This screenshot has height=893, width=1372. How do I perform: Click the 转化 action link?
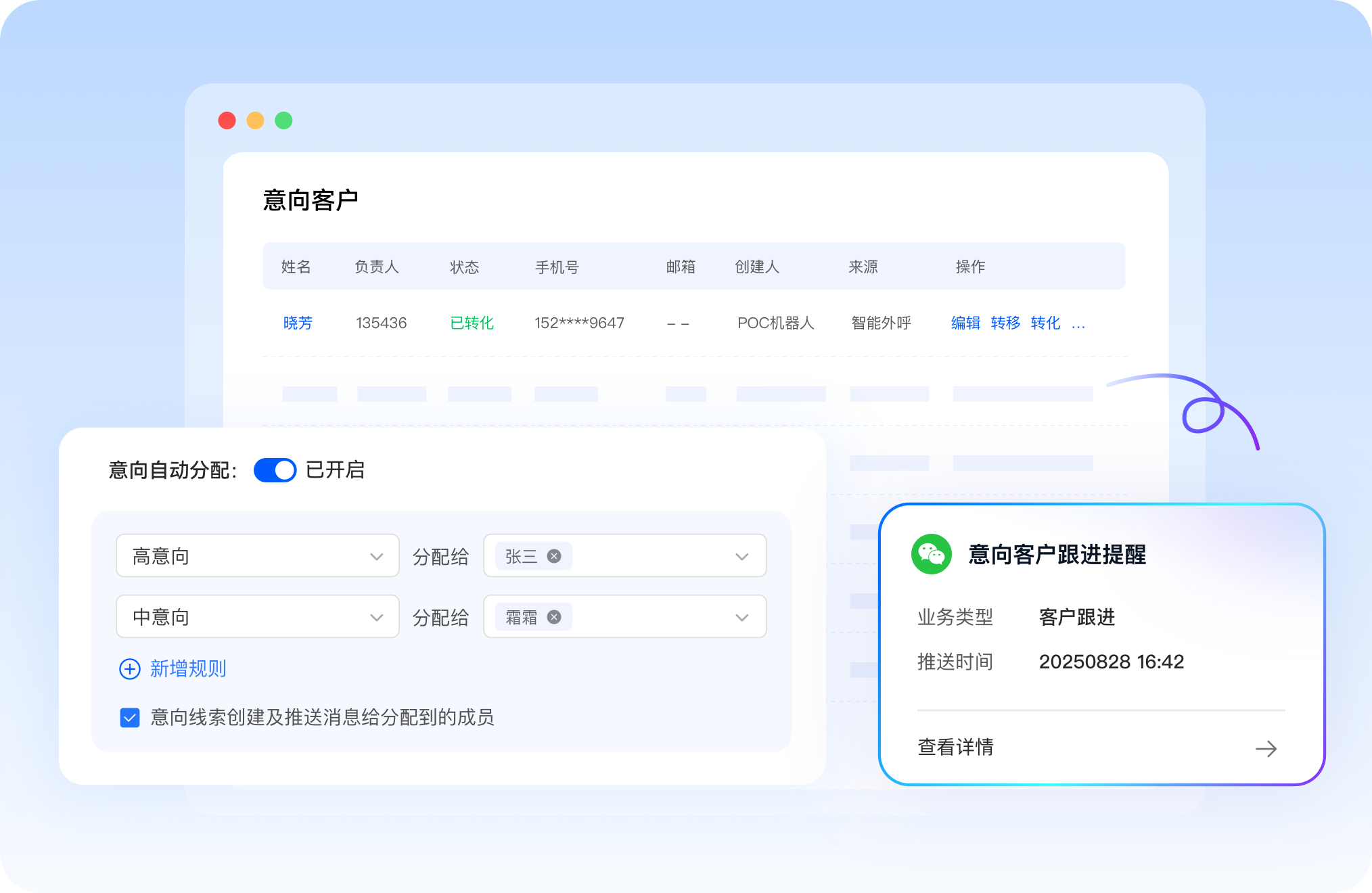pos(1045,323)
